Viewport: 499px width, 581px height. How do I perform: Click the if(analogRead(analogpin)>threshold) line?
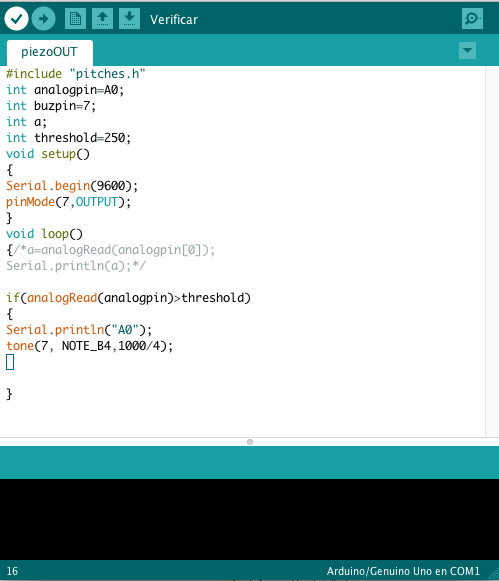tap(129, 298)
